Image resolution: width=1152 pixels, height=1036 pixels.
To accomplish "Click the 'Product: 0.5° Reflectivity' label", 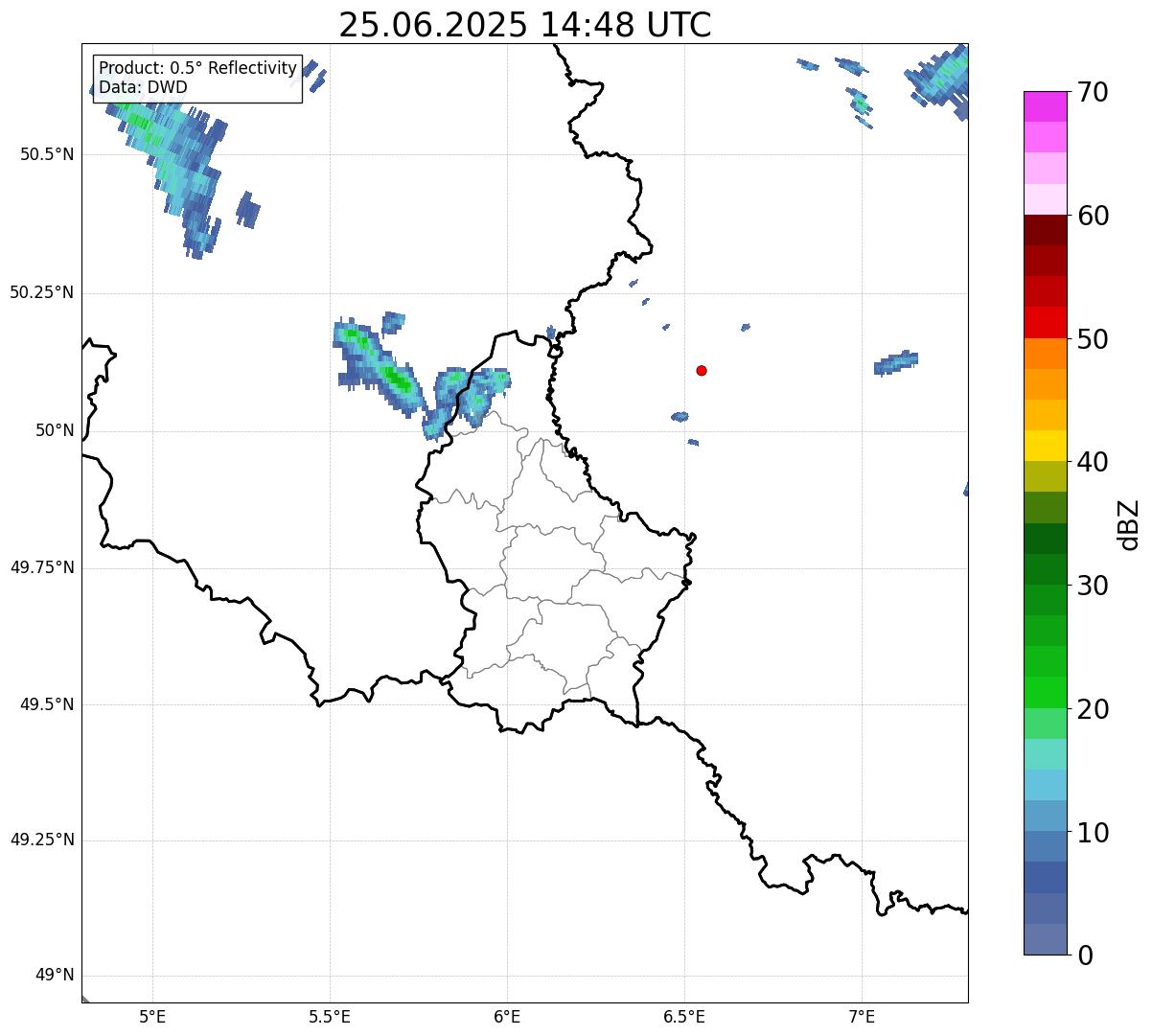I will click(x=198, y=69).
